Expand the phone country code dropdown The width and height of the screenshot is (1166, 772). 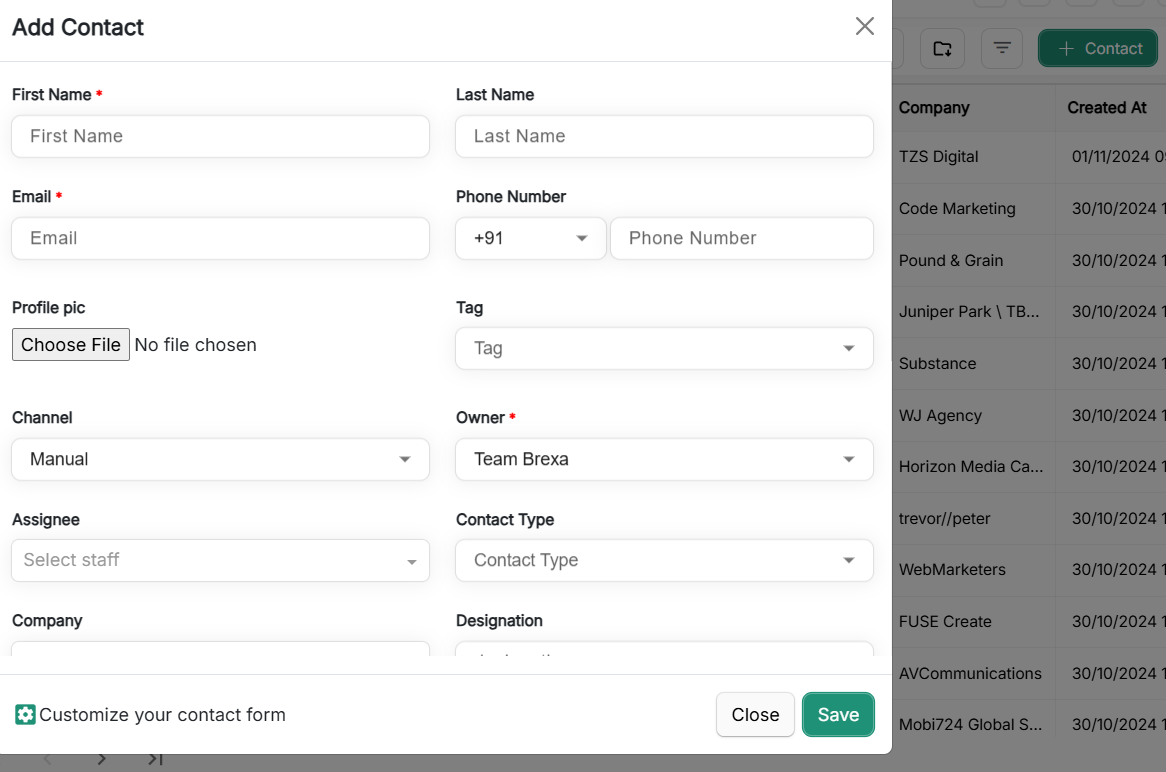[x=530, y=239]
